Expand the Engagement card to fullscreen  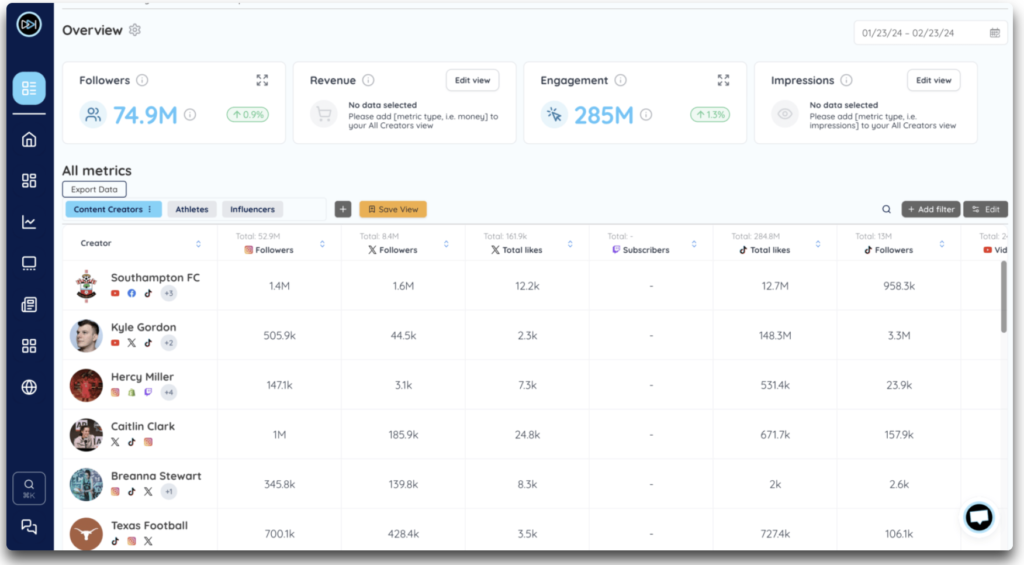723,80
